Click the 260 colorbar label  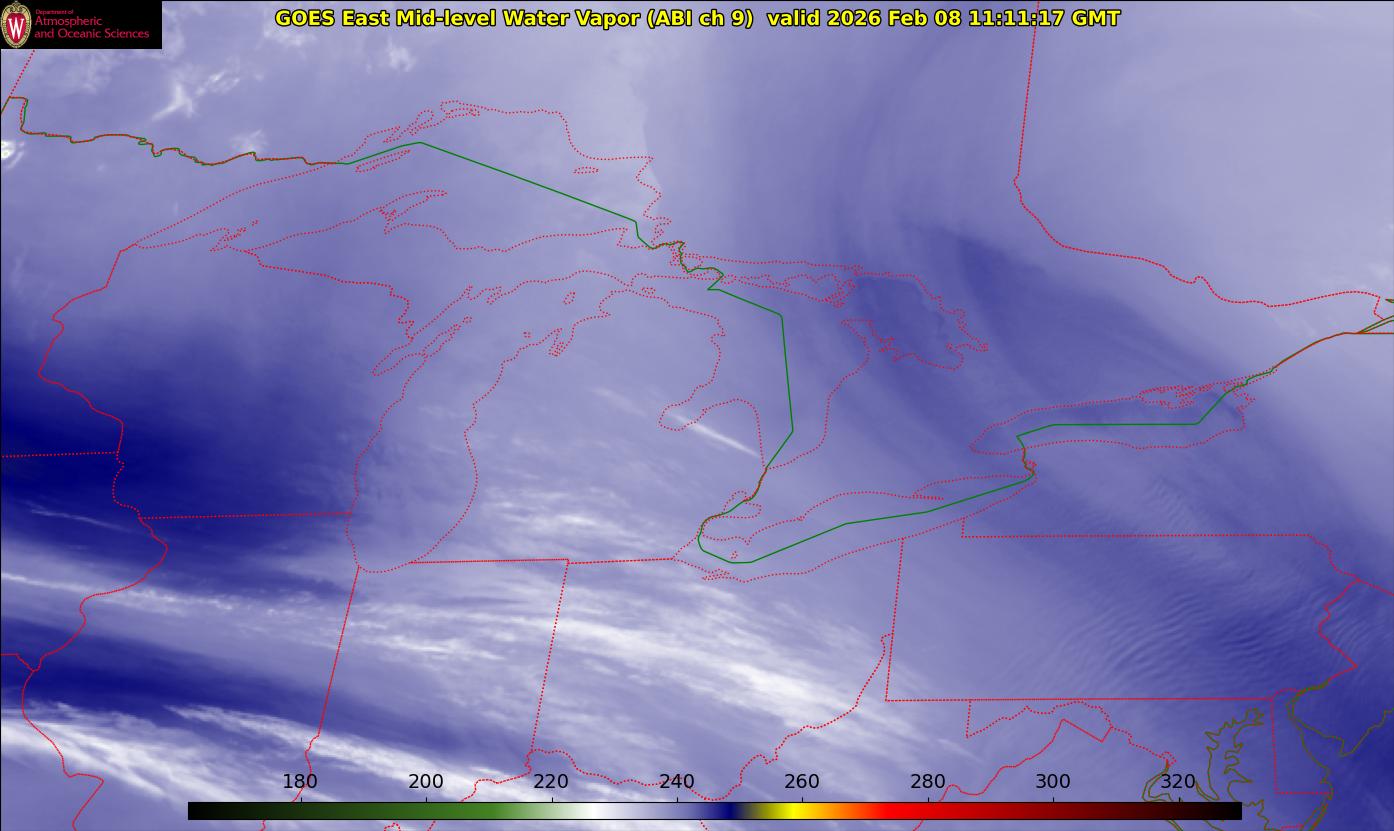tap(802, 781)
